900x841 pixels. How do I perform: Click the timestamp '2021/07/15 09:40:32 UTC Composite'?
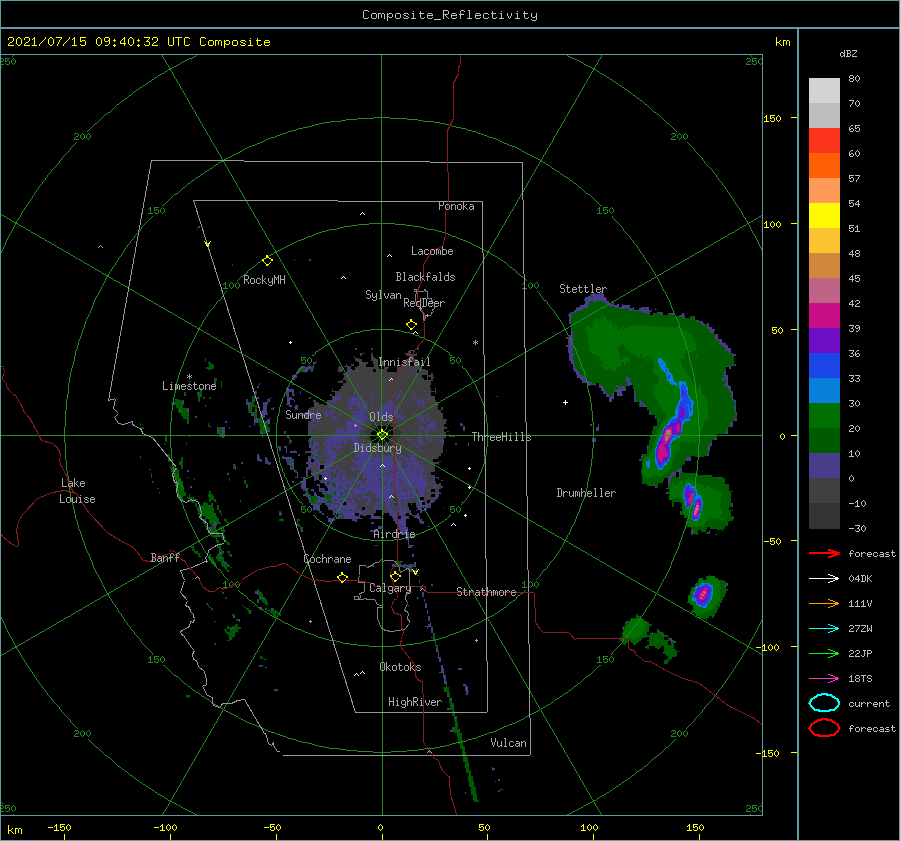(x=138, y=42)
